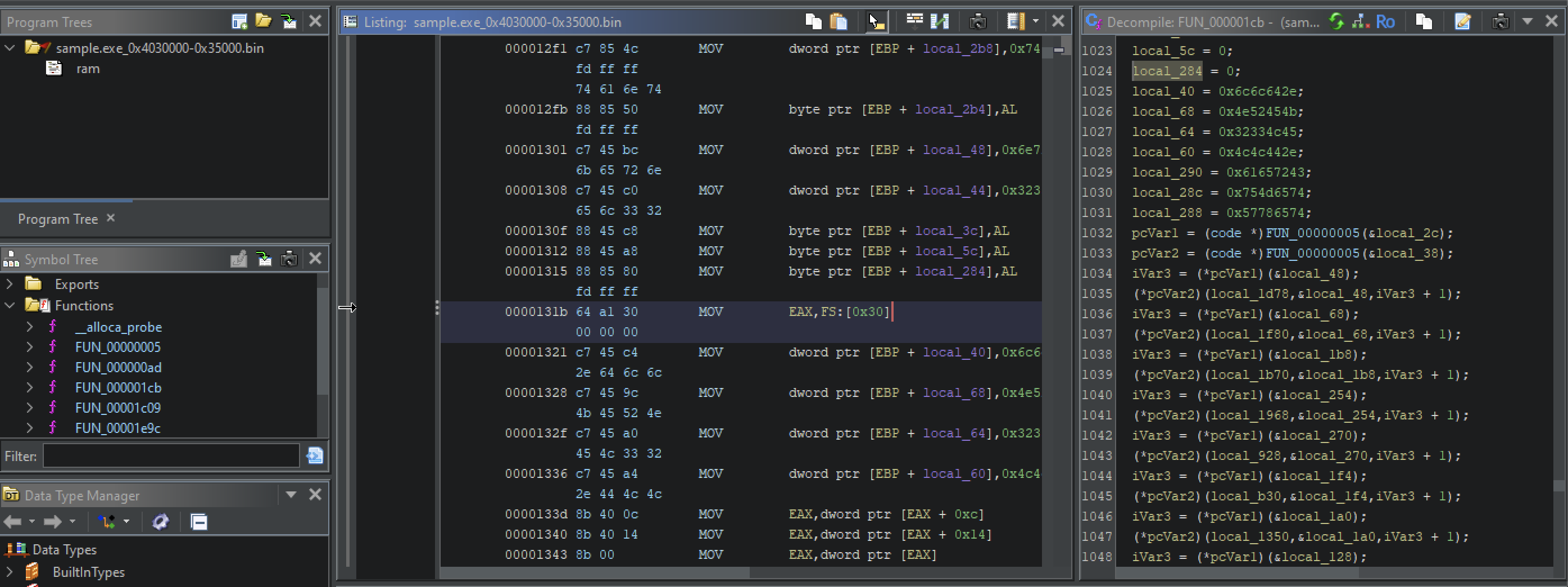Click the Program Tree tab

tap(58, 219)
